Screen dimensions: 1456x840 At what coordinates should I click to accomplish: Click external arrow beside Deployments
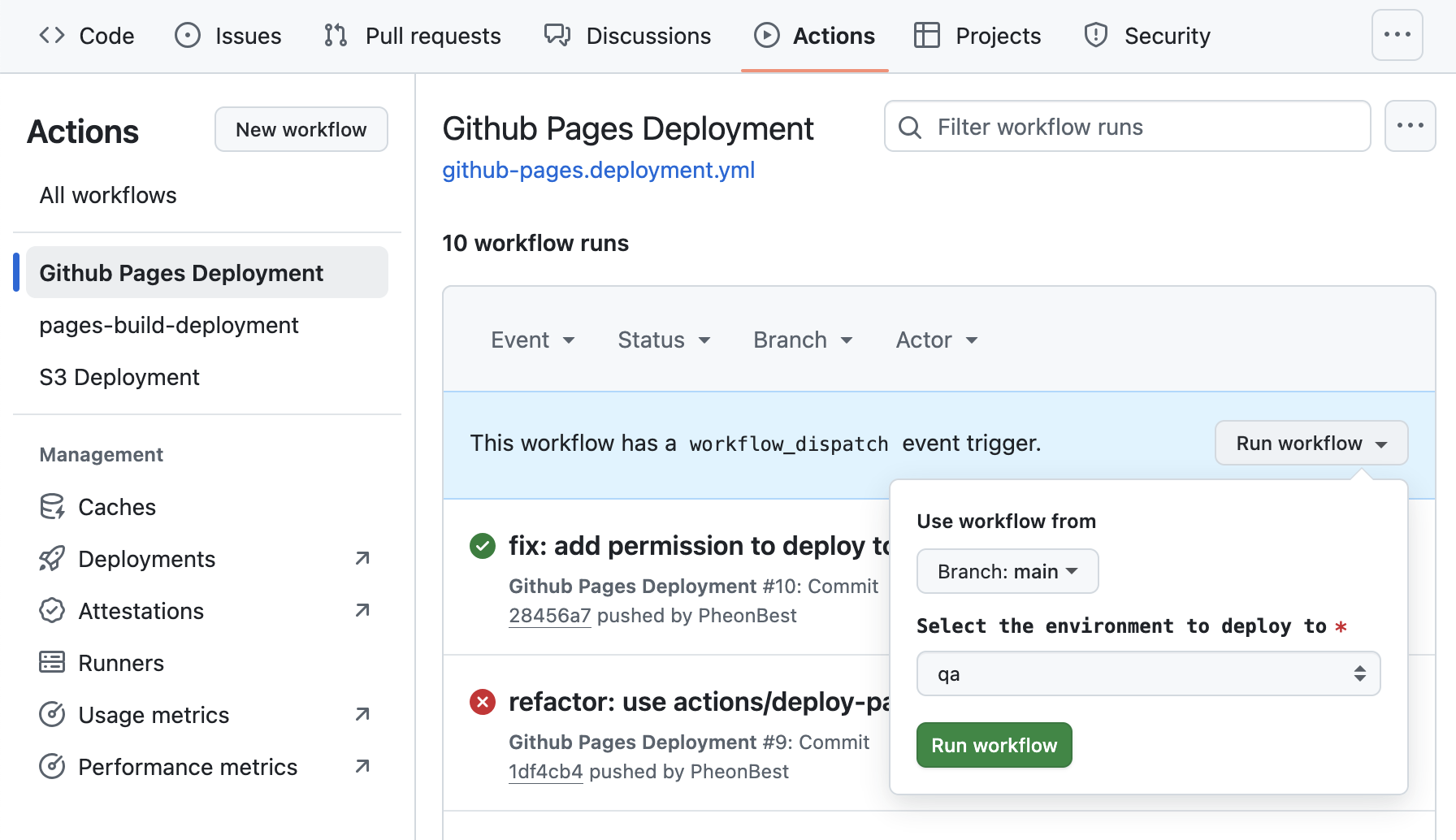click(x=362, y=558)
